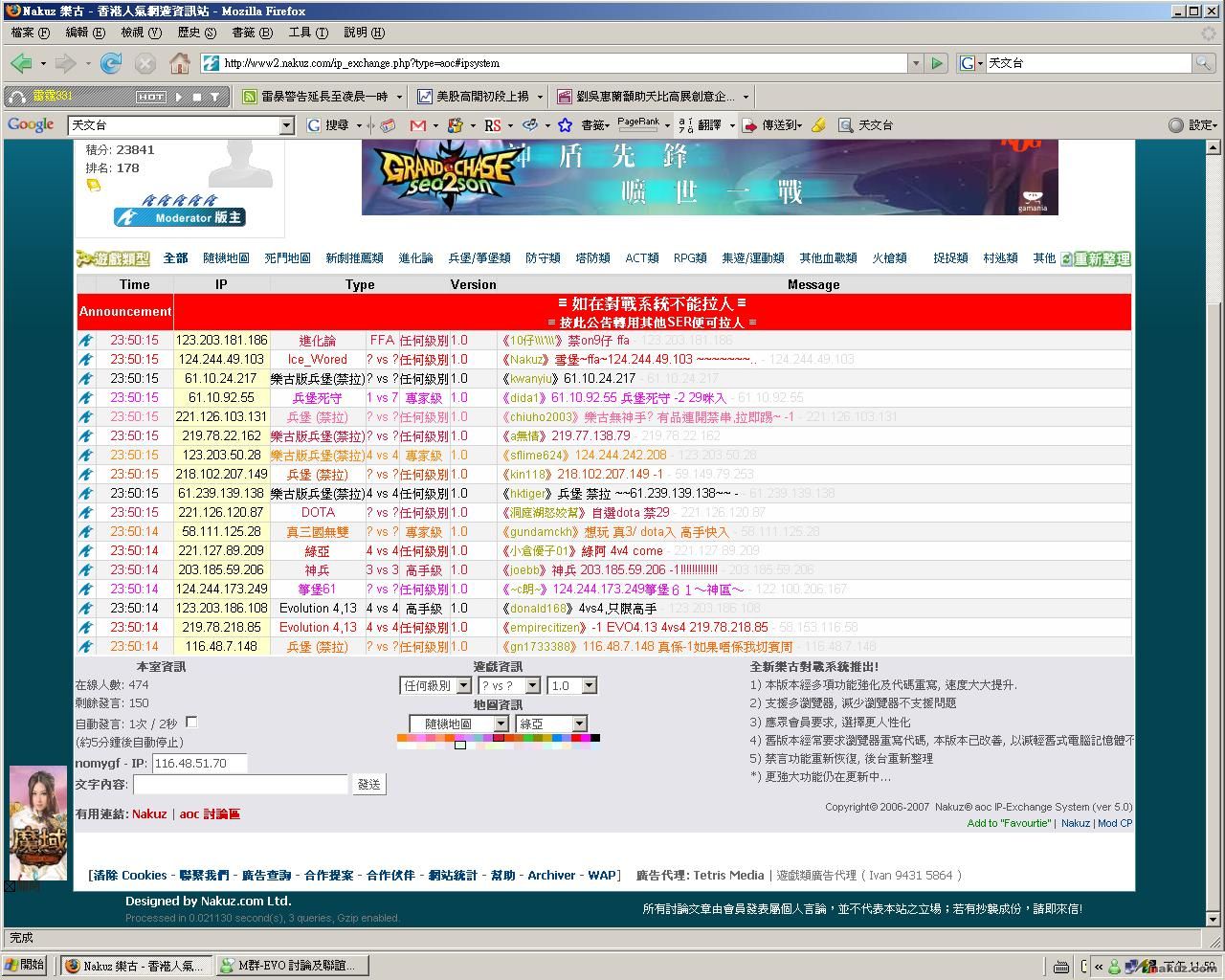Open the home page icon

[179, 63]
